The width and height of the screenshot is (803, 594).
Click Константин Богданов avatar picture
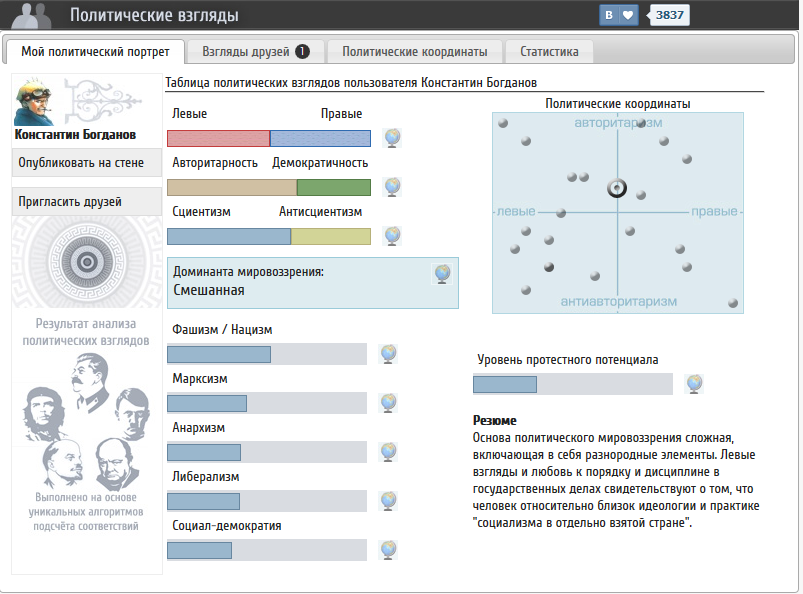pos(37,102)
